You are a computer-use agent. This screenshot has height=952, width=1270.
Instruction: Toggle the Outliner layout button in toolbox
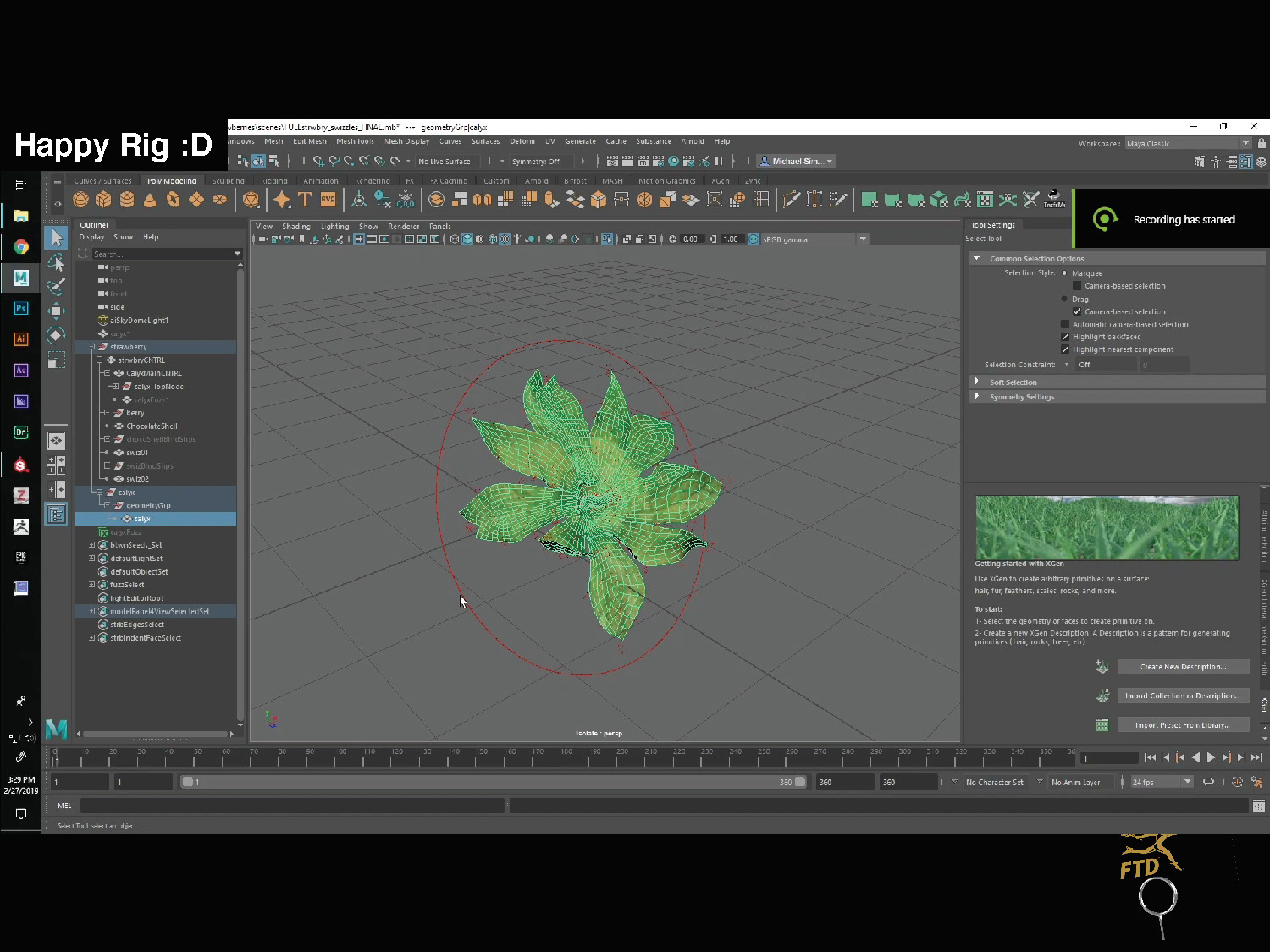coord(56,514)
